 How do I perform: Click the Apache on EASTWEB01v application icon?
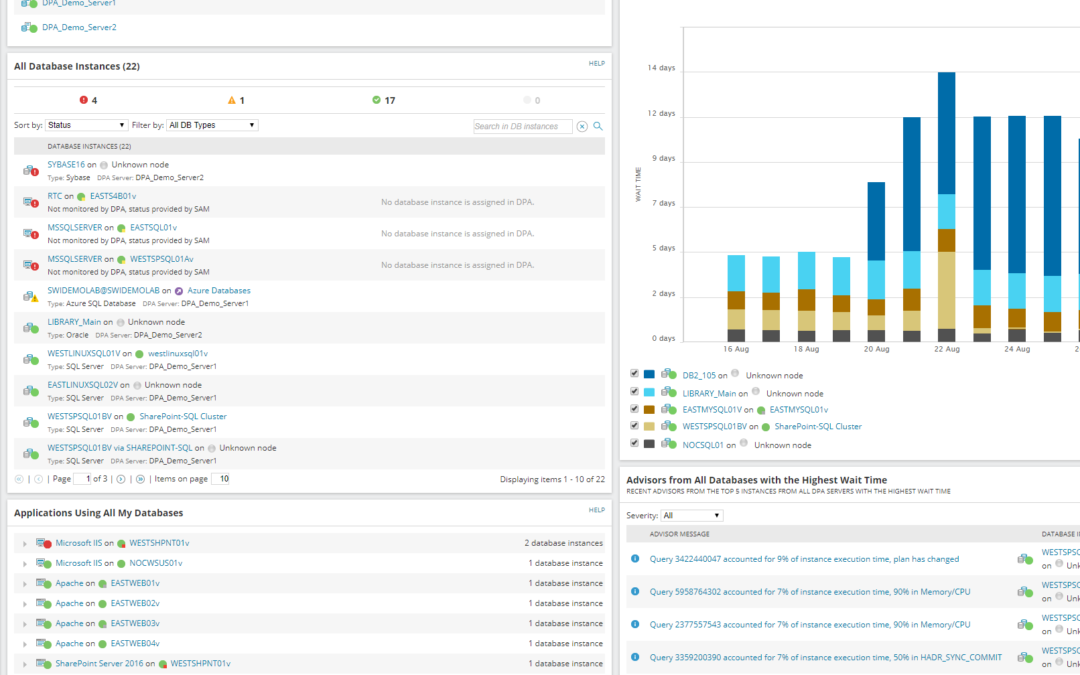pos(44,583)
